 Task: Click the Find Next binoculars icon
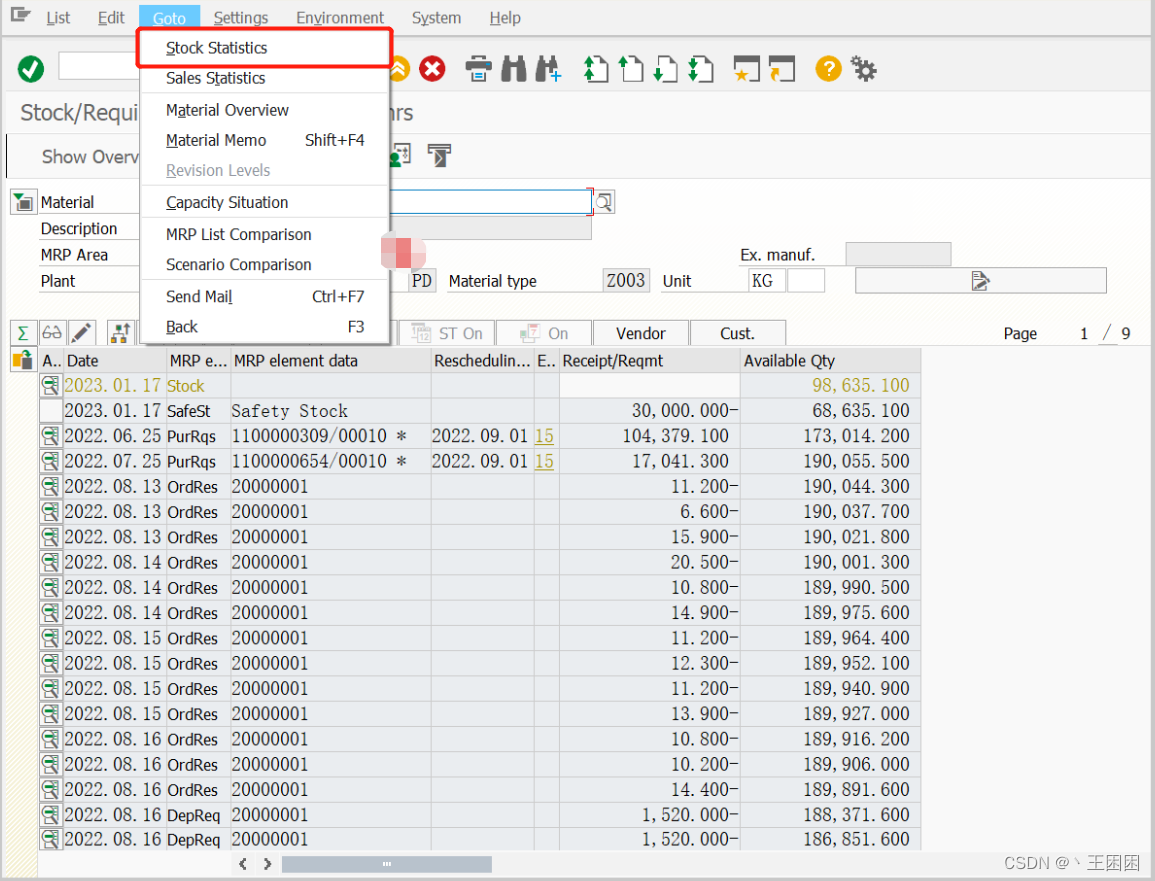coord(548,69)
